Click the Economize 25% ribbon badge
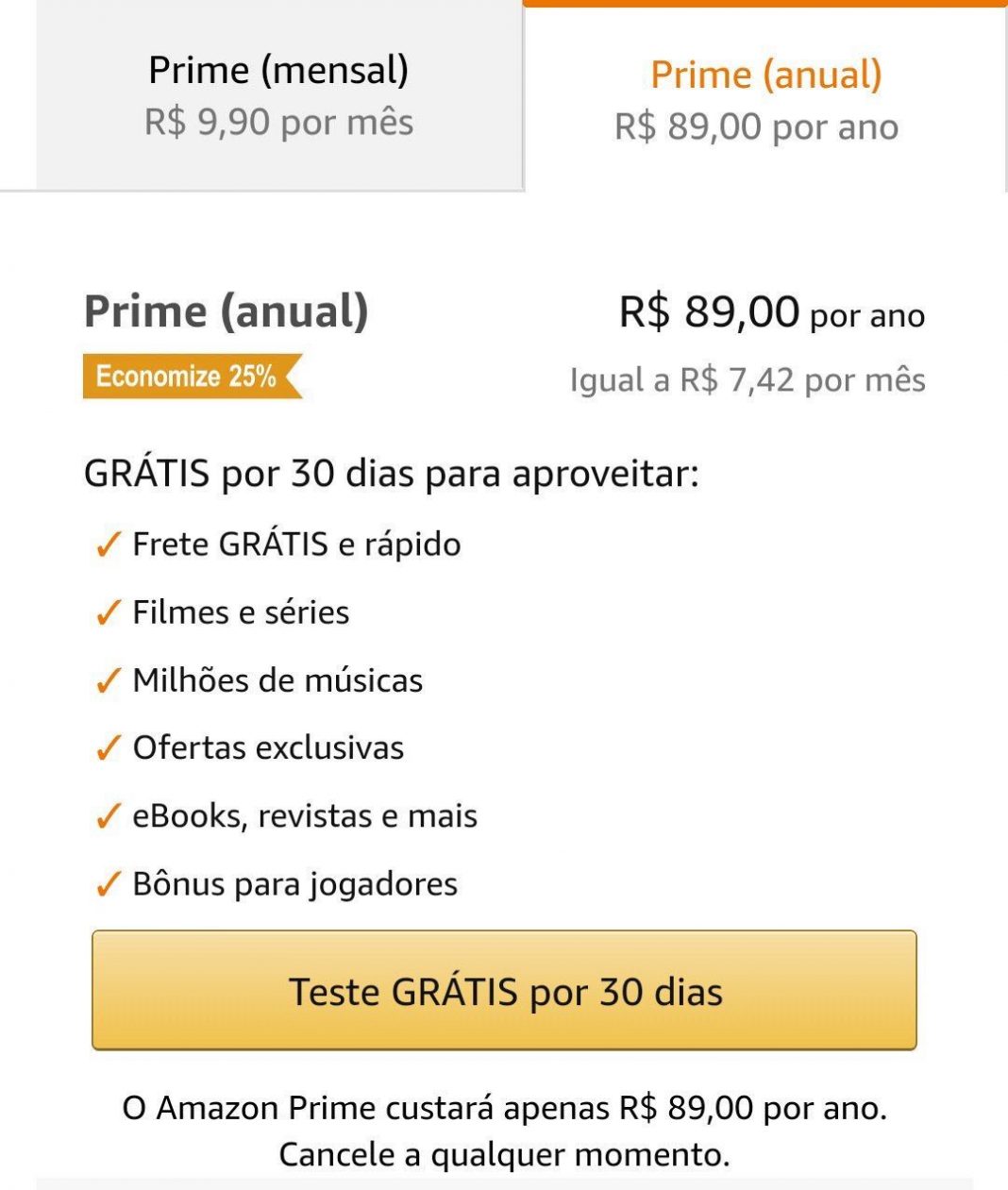Image resolution: width=1008 pixels, height=1190 pixels. 189,377
